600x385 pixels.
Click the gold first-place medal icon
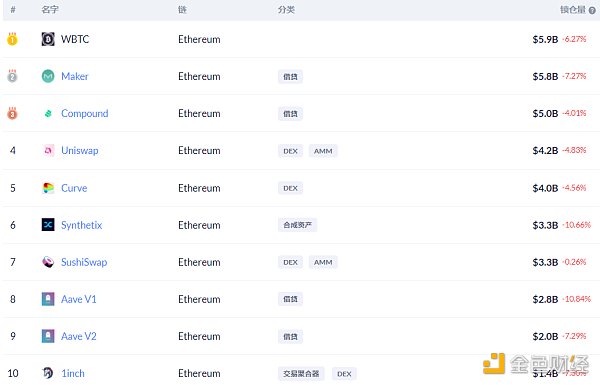[x=12, y=39]
